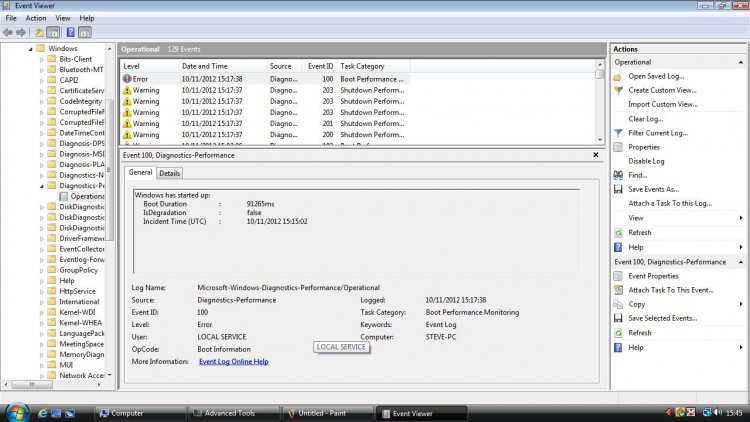750x422 pixels.
Task: Sort events by Level column header
Action: pyautogui.click(x=149, y=66)
